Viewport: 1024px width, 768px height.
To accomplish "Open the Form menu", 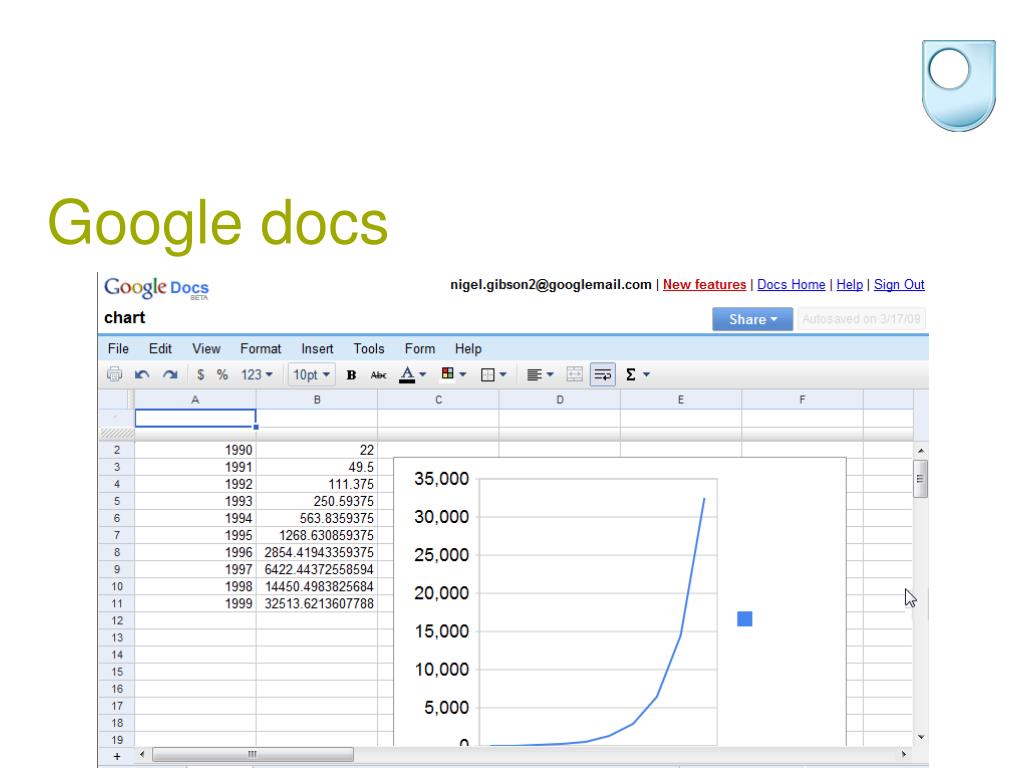I will 419,349.
